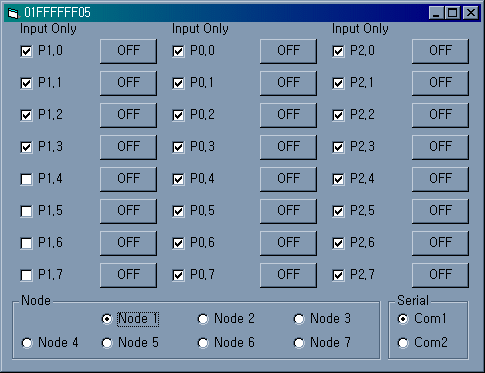Click the OFF button beside P0,6

(288, 243)
